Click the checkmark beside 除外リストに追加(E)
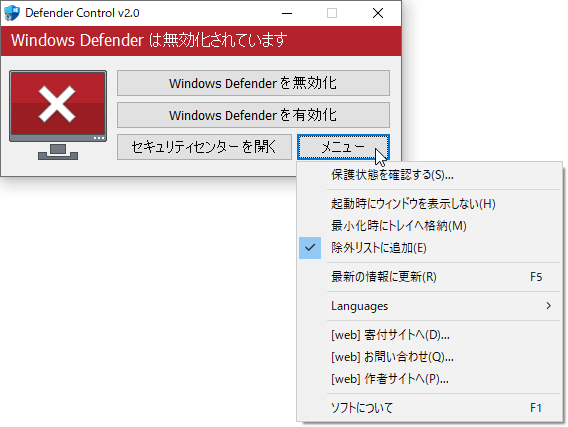The height and width of the screenshot is (427, 568). pyautogui.click(x=310, y=248)
